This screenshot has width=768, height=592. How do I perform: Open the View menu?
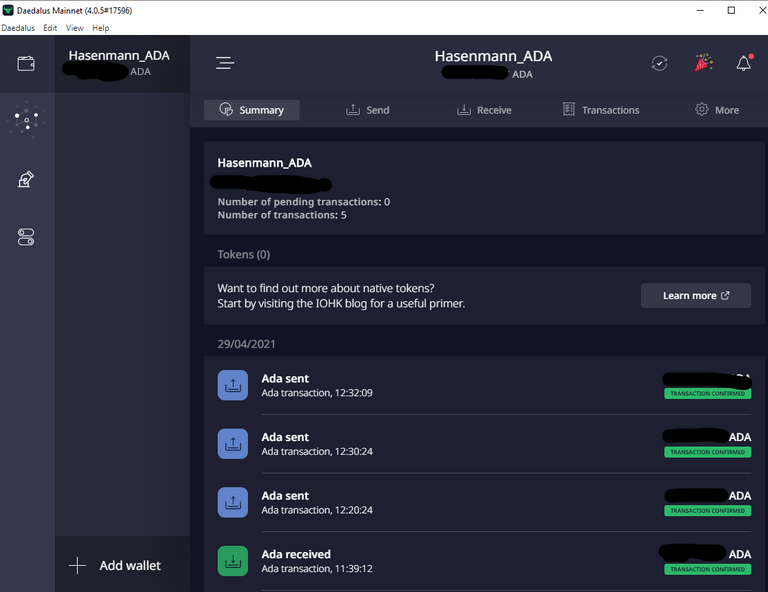point(74,28)
